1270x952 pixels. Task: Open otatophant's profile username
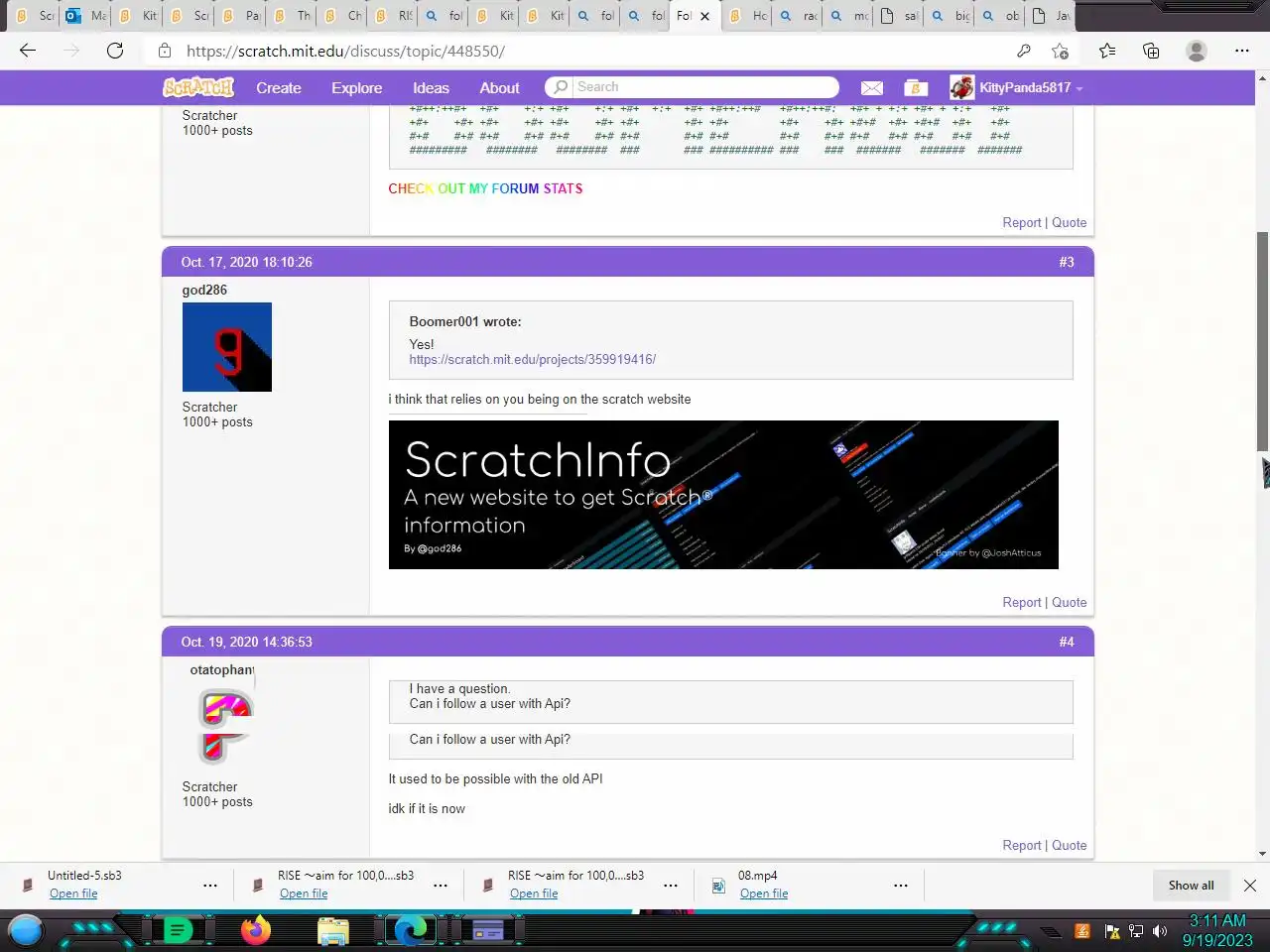coord(222,669)
